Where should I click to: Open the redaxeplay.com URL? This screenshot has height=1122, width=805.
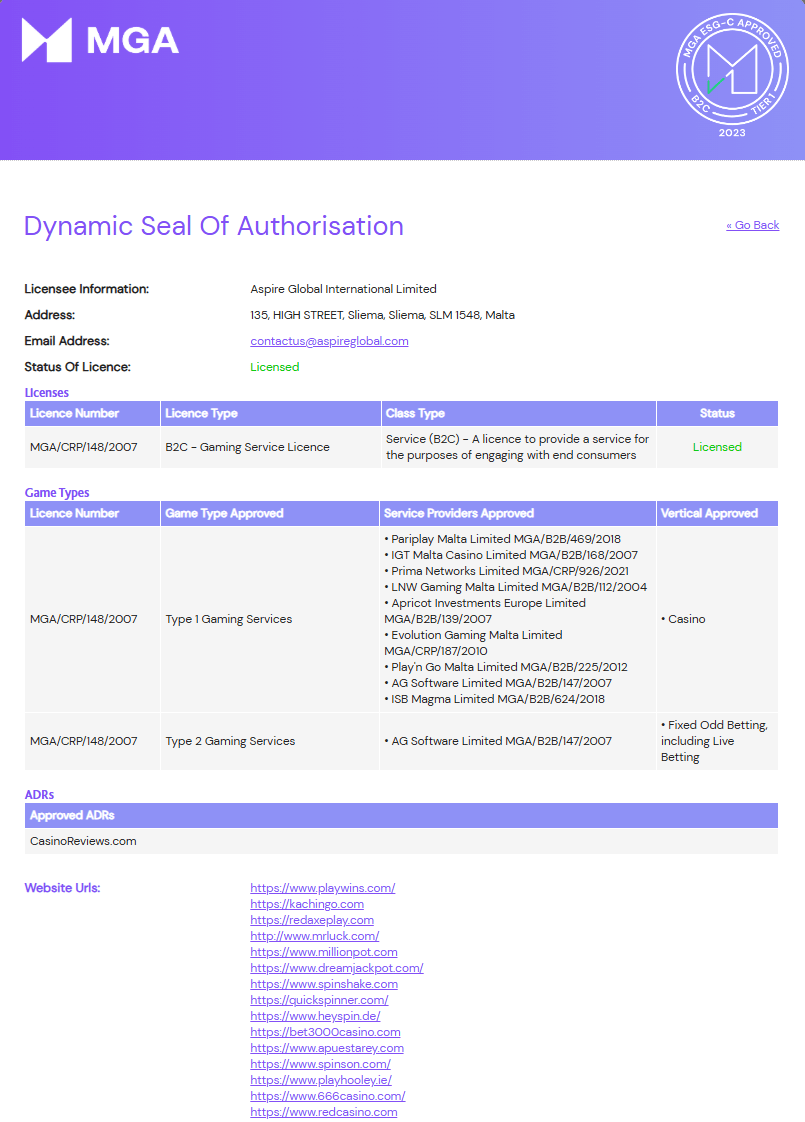(x=312, y=919)
